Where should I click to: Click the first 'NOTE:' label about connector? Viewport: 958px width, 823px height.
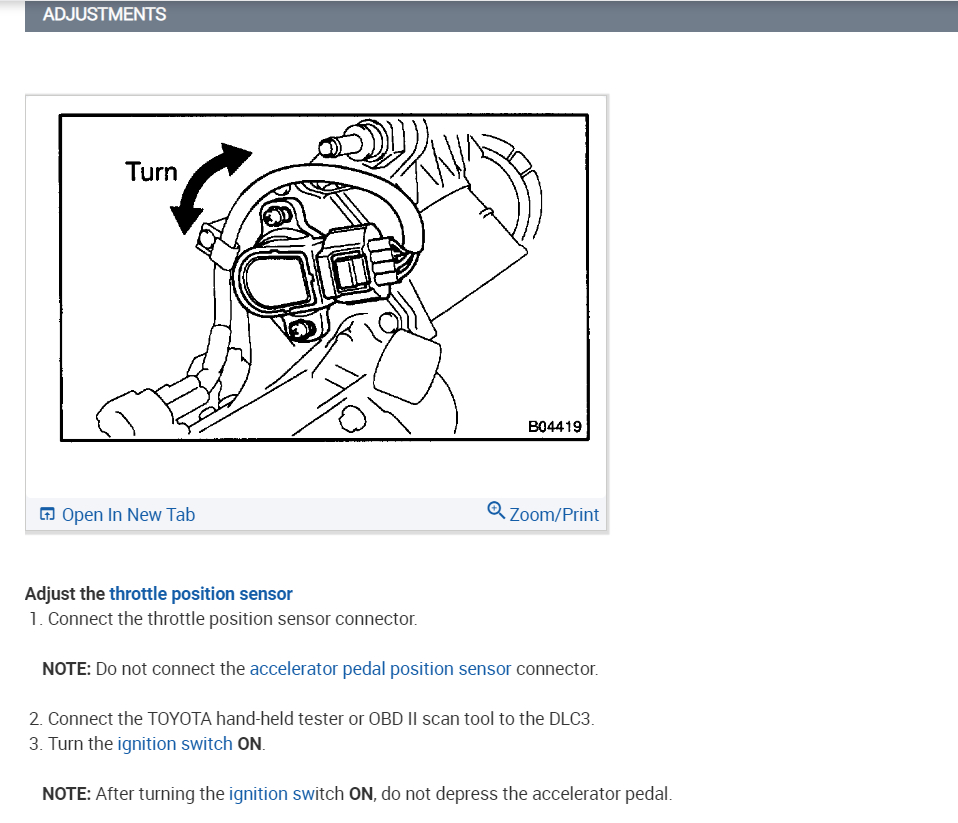tap(67, 669)
